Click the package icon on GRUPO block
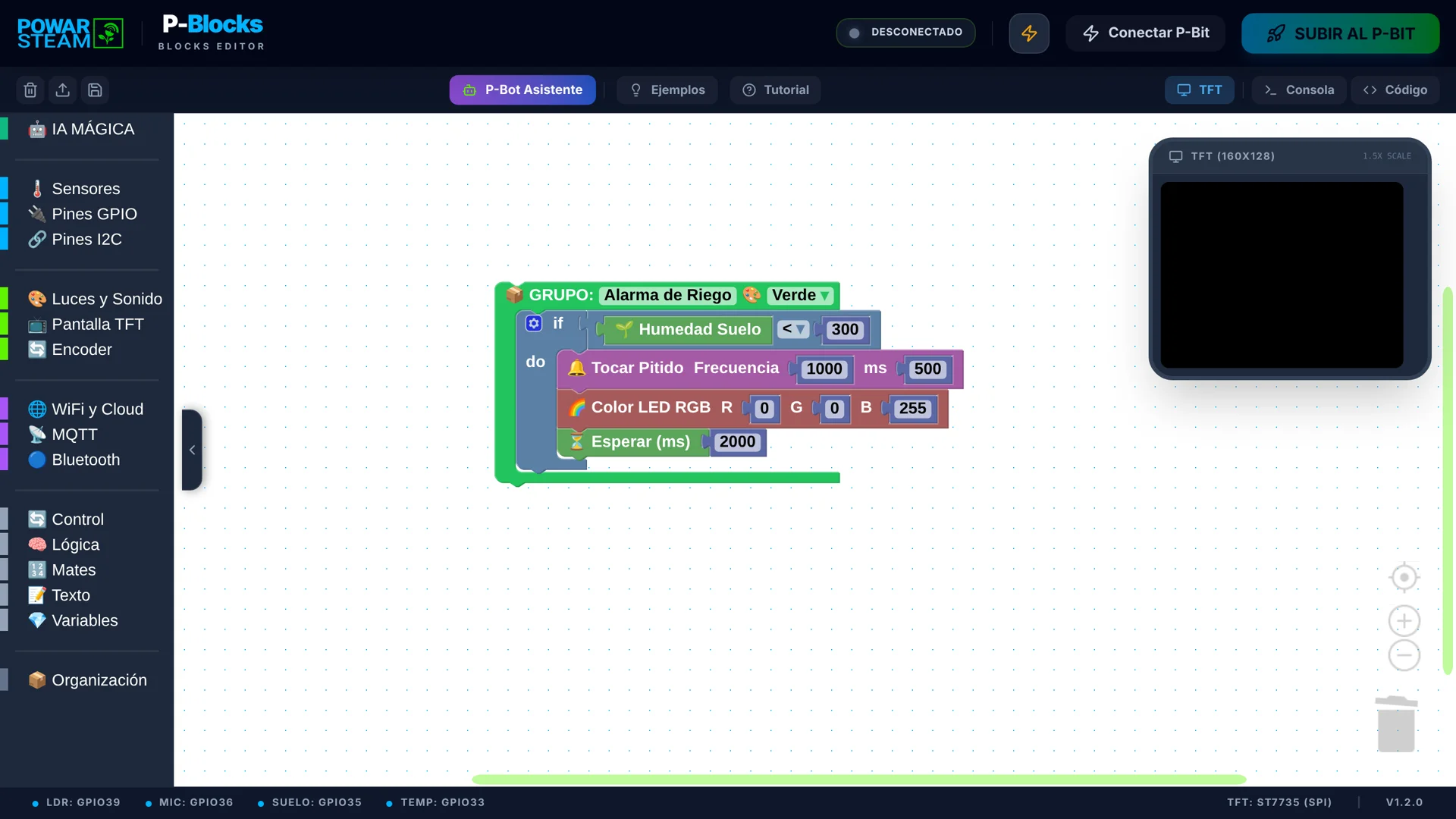Screen dimensions: 1456x819 [515, 295]
